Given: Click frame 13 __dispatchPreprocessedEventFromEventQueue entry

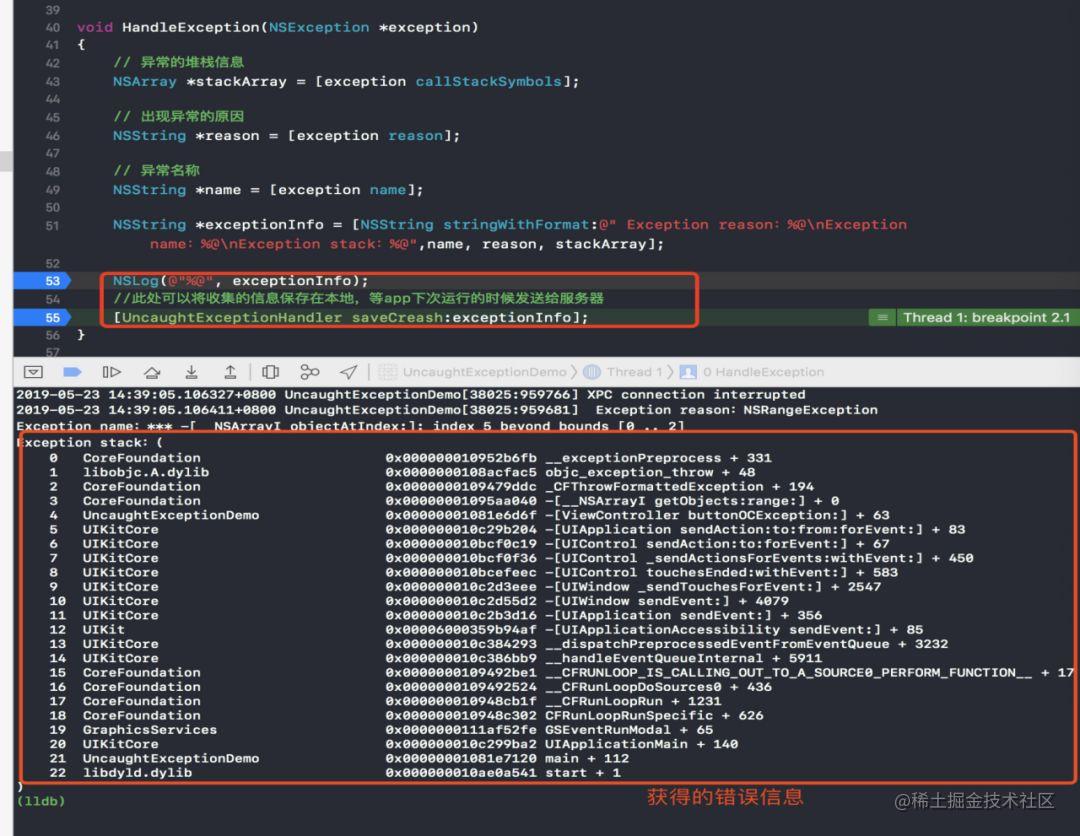Looking at the screenshot, I should pos(499,645).
